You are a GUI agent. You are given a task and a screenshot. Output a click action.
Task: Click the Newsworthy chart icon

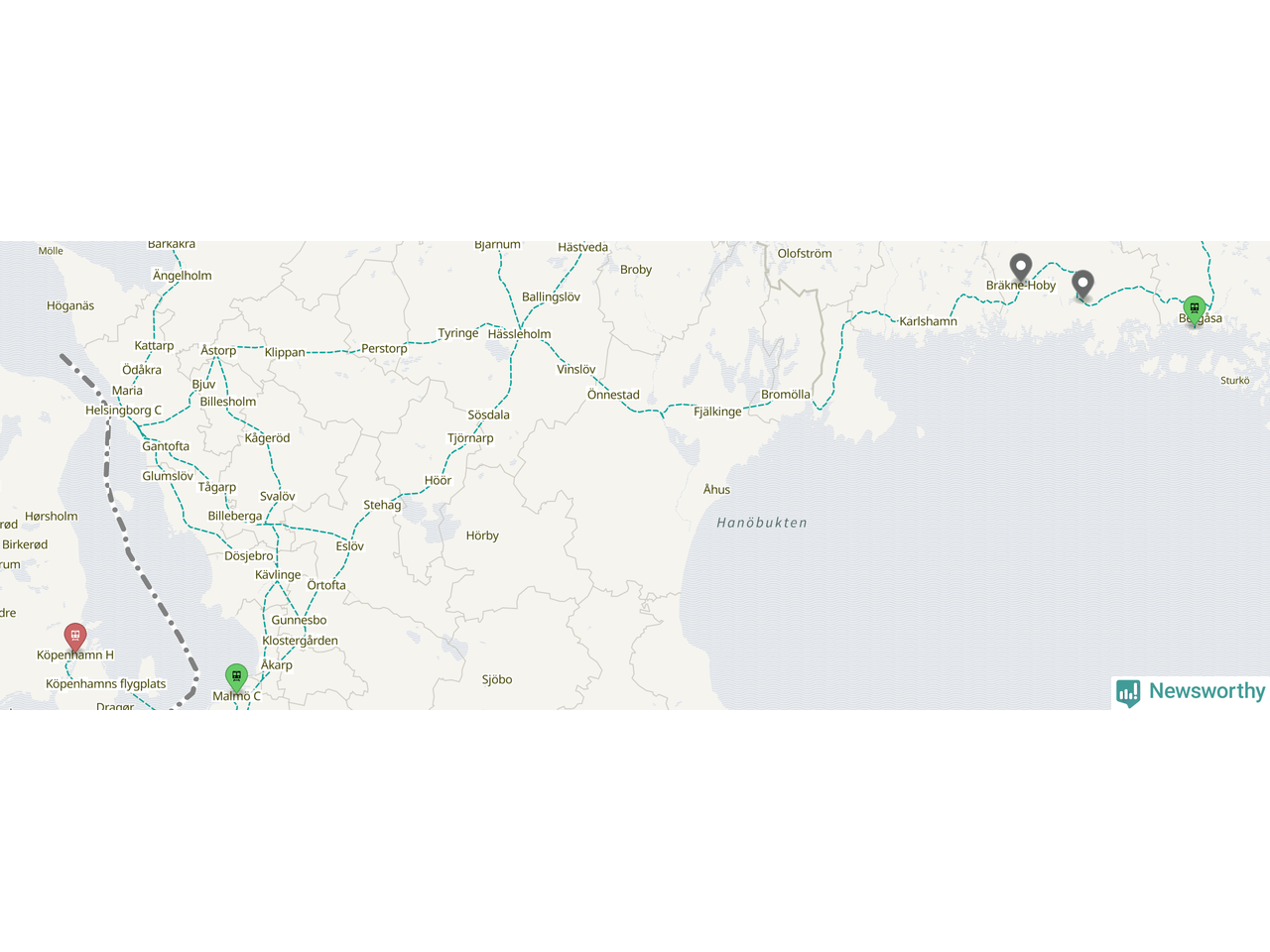[x=1128, y=693]
